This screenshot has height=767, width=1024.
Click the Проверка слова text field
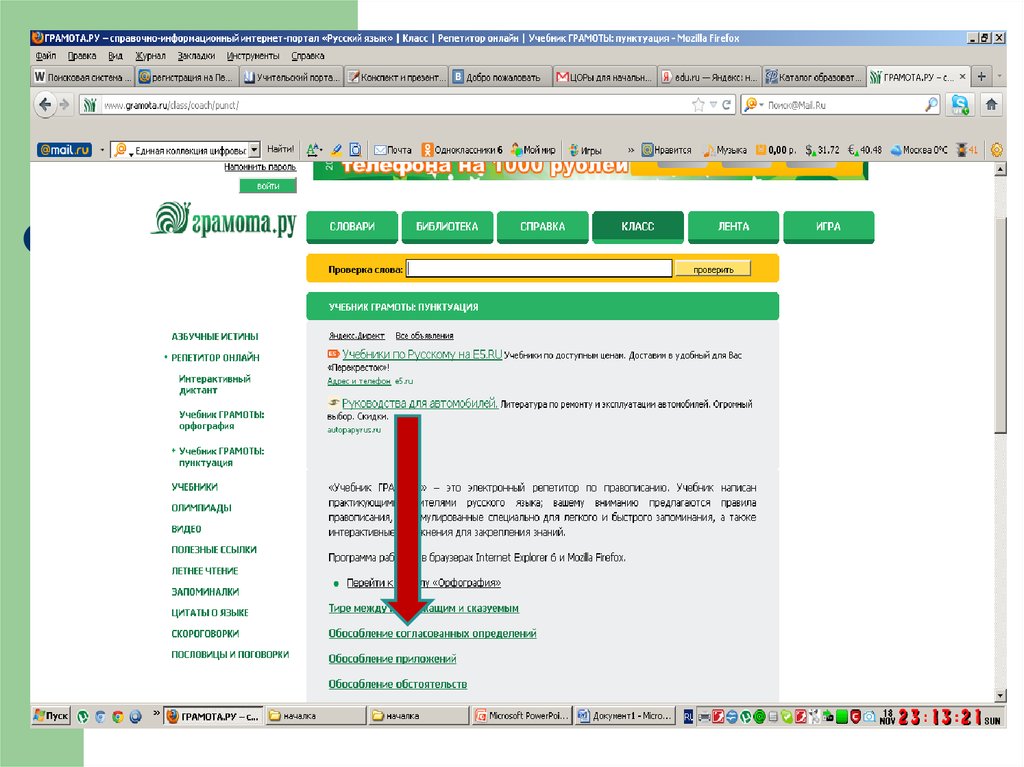[x=539, y=269]
